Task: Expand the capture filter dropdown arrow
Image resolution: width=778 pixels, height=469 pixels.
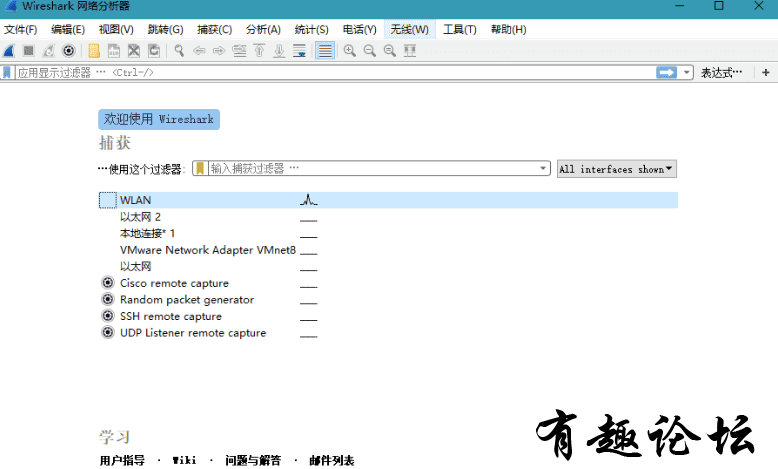Action: point(543,168)
